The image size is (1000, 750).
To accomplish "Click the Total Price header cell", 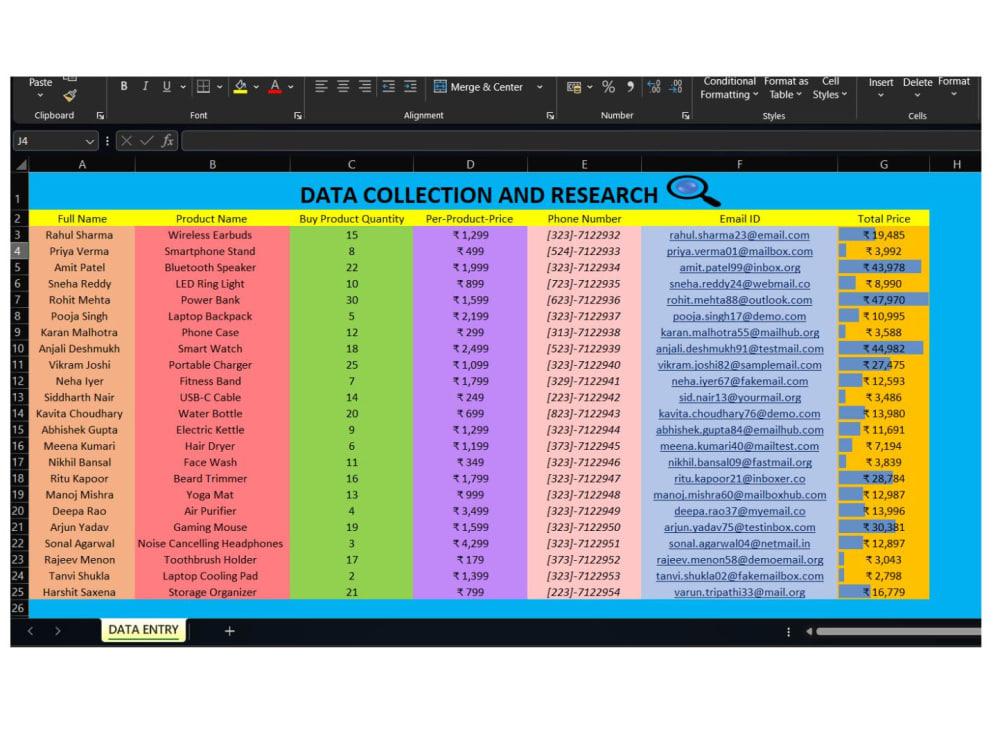I will click(883, 219).
